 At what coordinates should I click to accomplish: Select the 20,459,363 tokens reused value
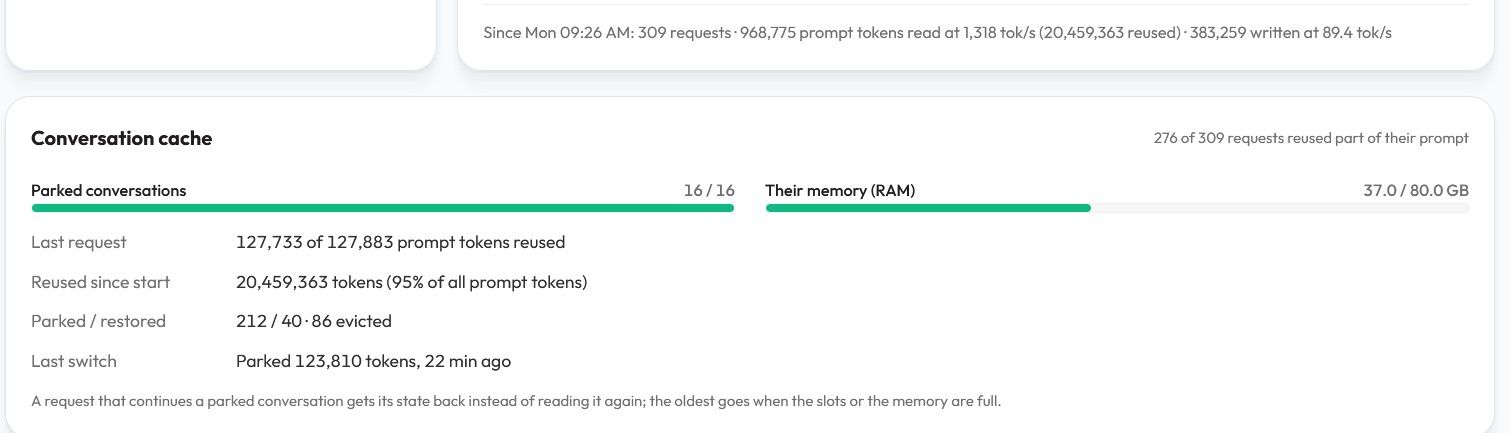coord(411,282)
